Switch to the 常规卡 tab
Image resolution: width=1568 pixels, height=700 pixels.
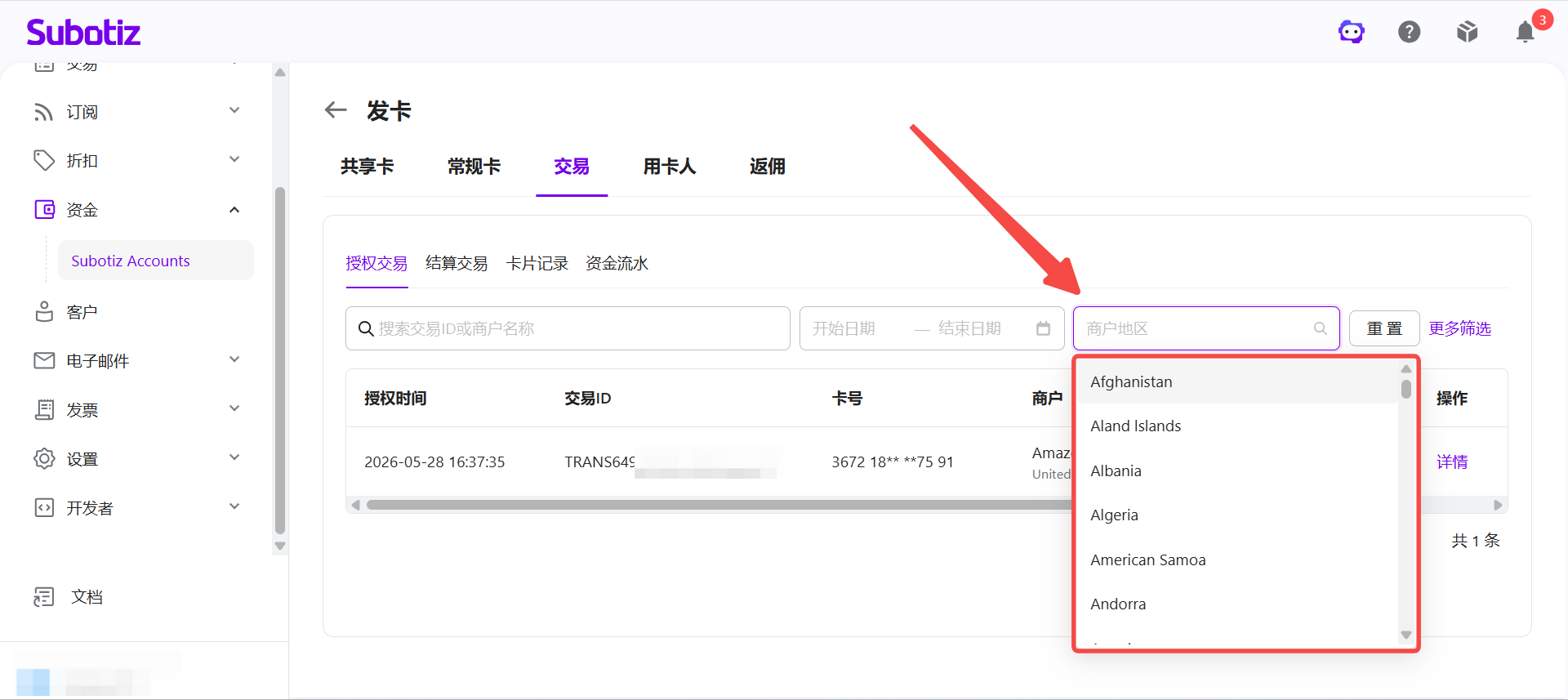474,167
